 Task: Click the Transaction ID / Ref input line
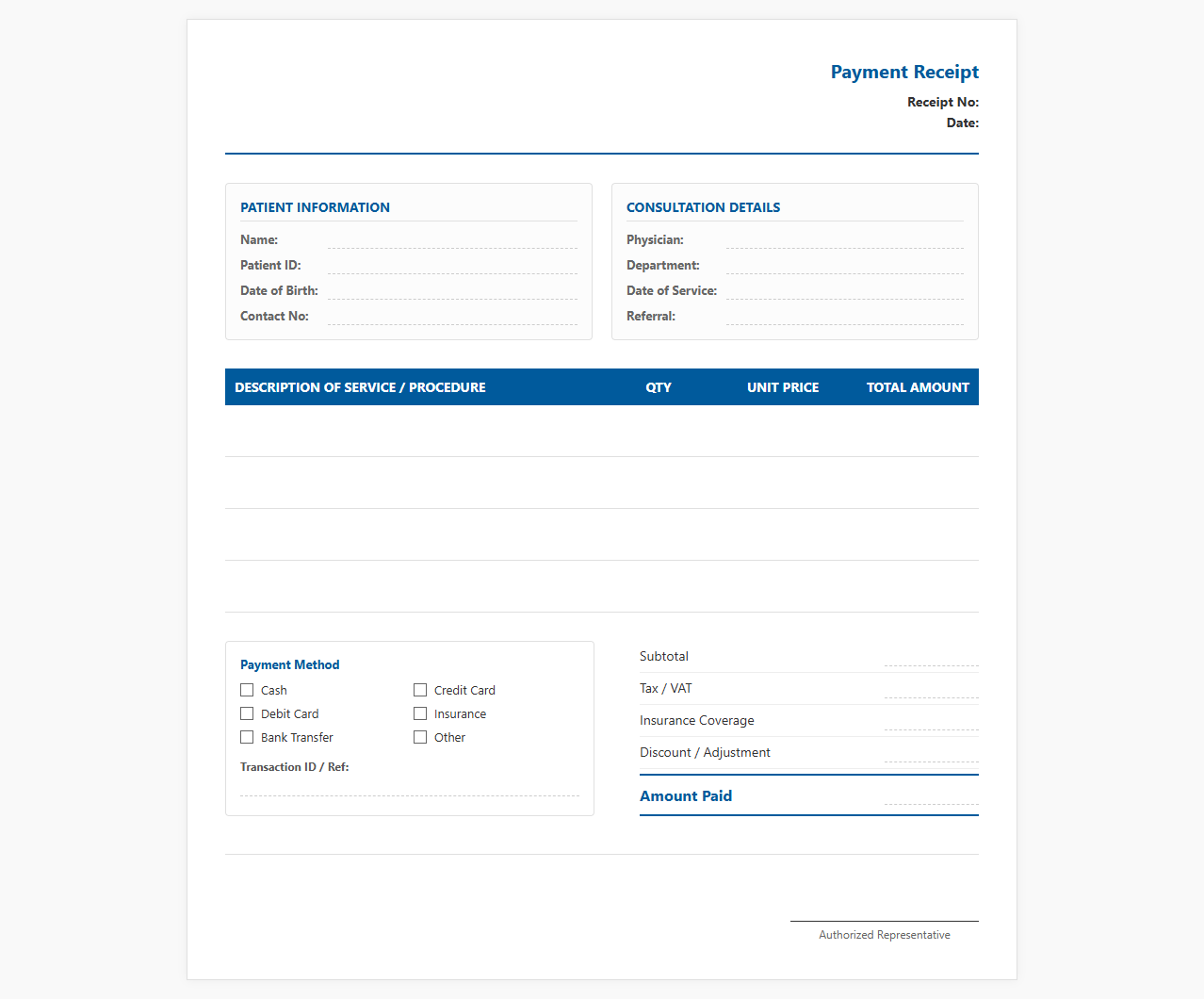click(x=410, y=788)
